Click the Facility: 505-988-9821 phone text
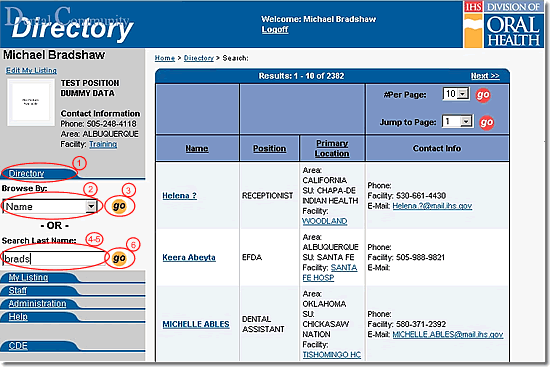This screenshot has height=367, width=550. pos(406,257)
